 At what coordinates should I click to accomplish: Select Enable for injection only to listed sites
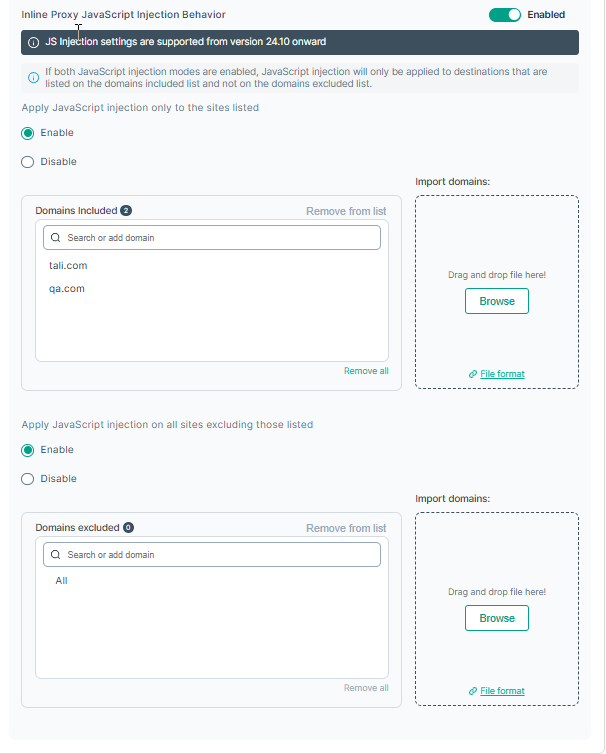click(x=28, y=133)
